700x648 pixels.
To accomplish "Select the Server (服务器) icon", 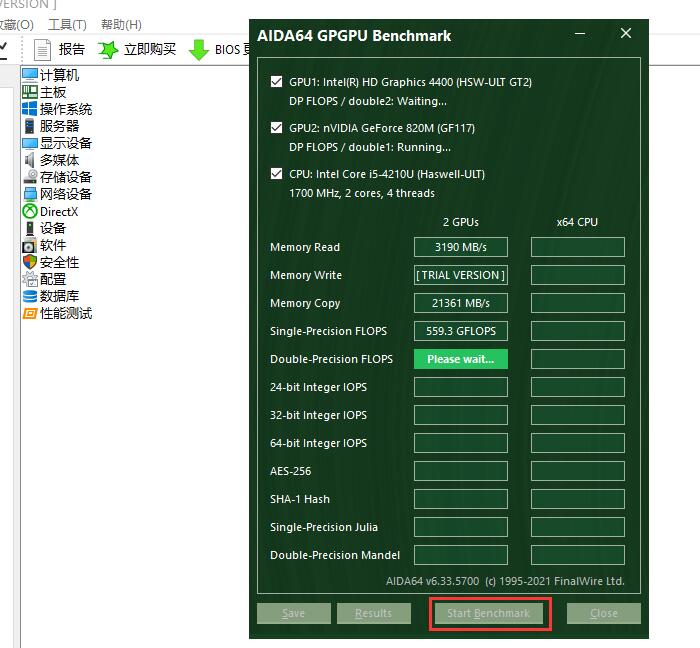I will [x=30, y=126].
